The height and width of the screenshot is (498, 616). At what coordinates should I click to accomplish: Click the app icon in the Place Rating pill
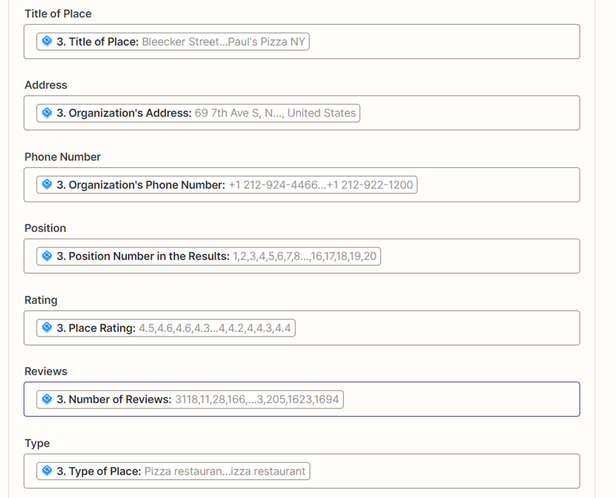[x=47, y=328]
